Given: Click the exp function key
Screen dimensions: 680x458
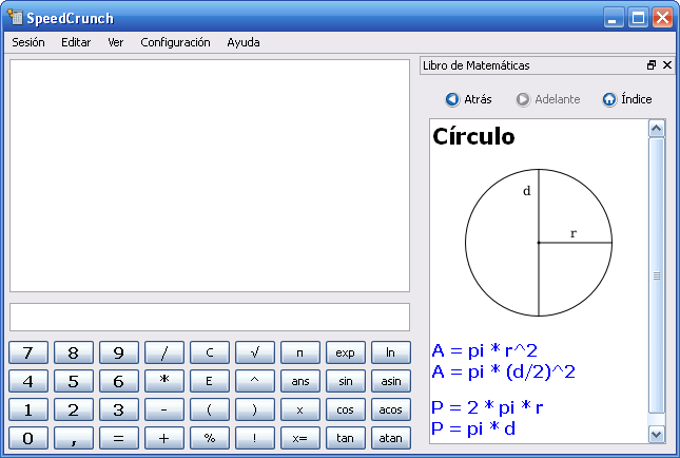Looking at the screenshot, I should [345, 353].
